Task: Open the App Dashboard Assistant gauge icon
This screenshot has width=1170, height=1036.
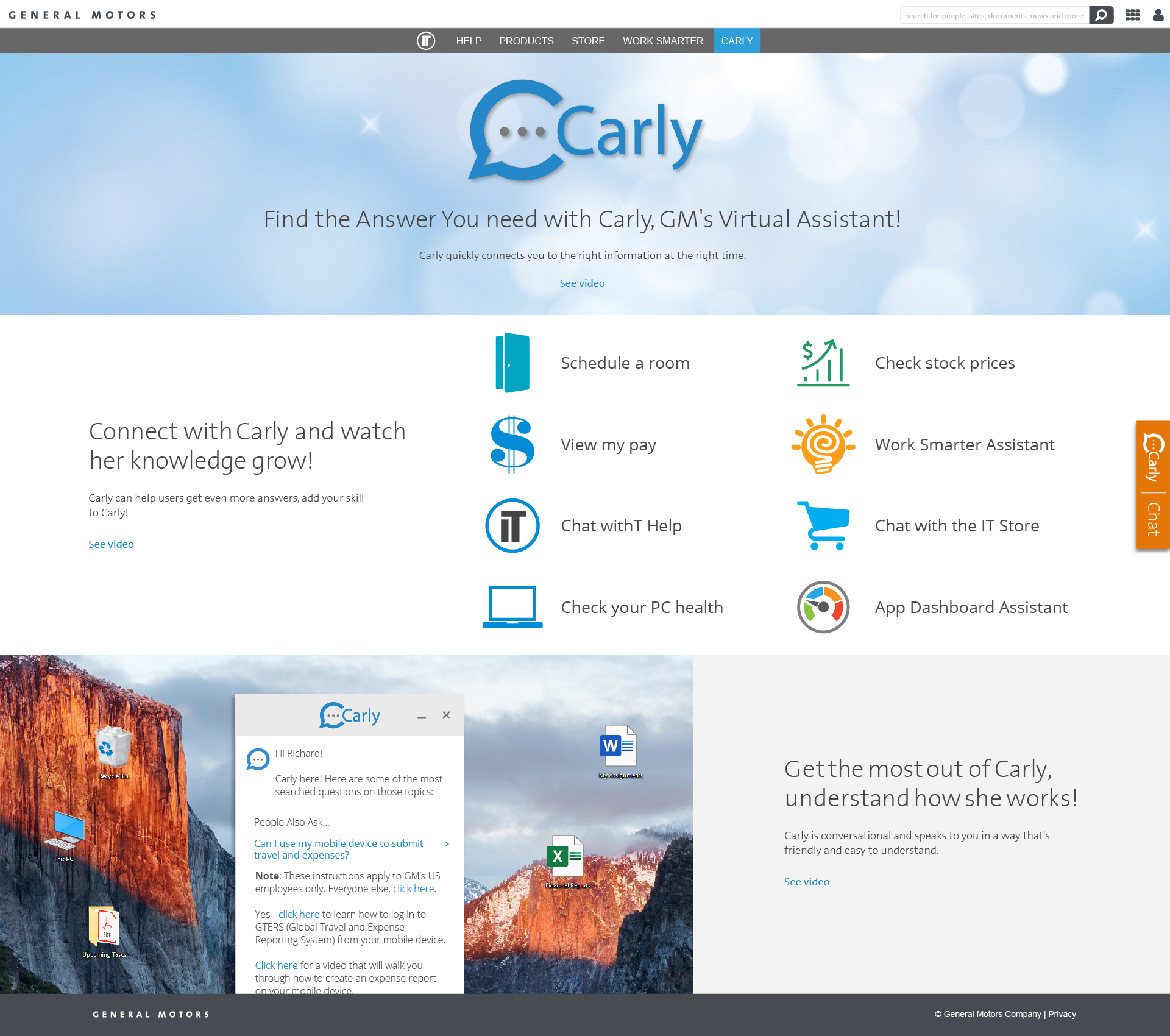Action: (822, 607)
